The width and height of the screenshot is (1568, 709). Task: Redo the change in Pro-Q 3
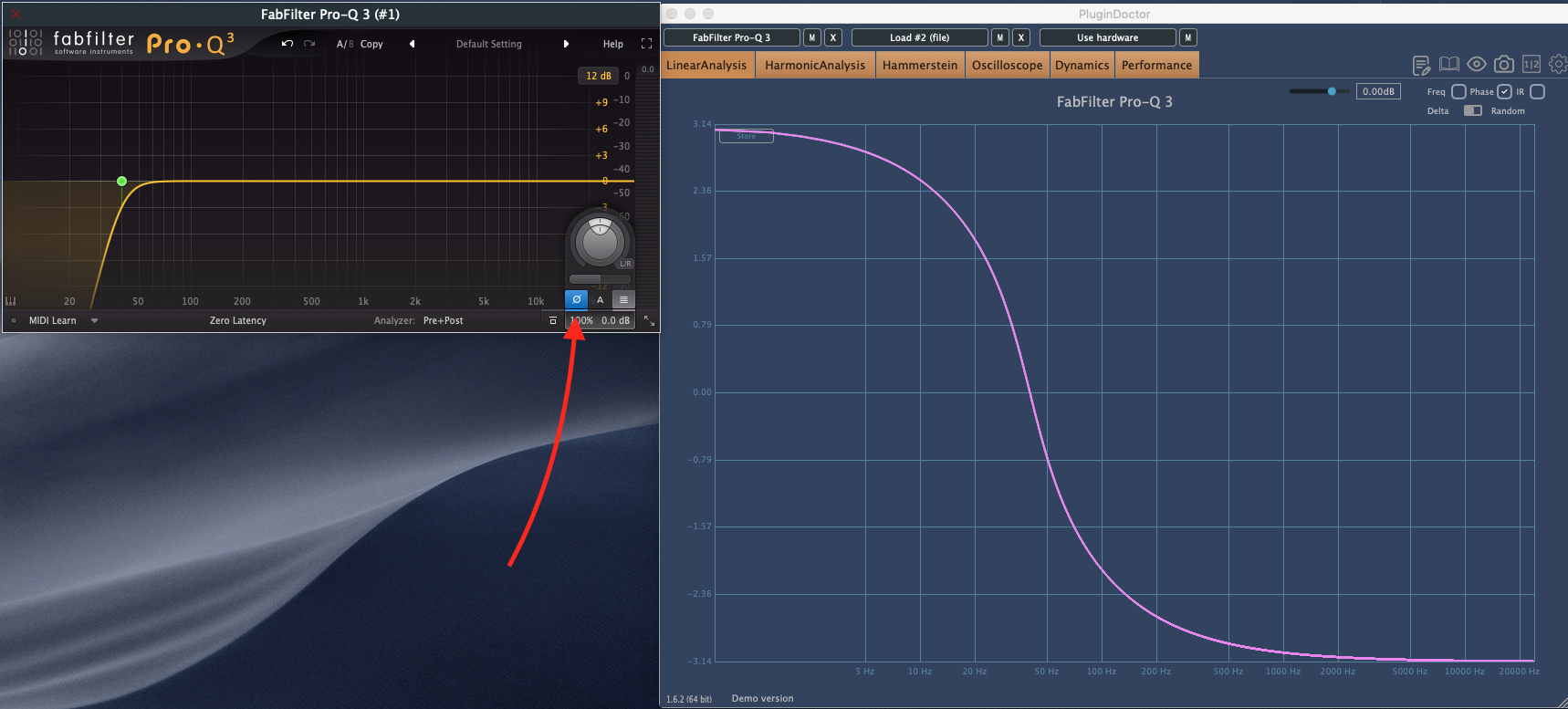point(309,44)
